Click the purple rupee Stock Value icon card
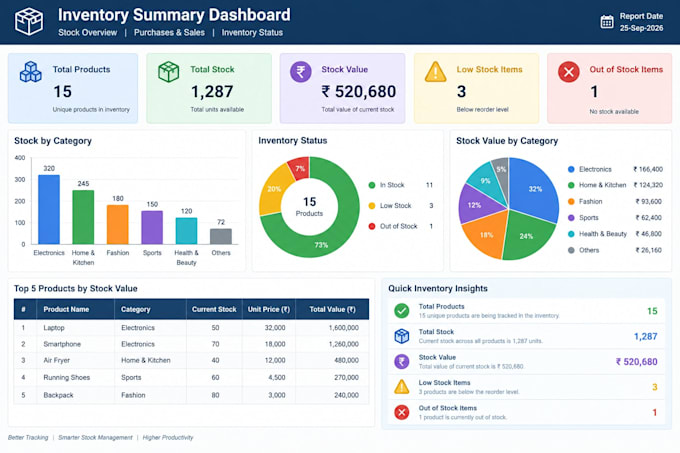Viewport: 680px width, 453px height. point(301,72)
